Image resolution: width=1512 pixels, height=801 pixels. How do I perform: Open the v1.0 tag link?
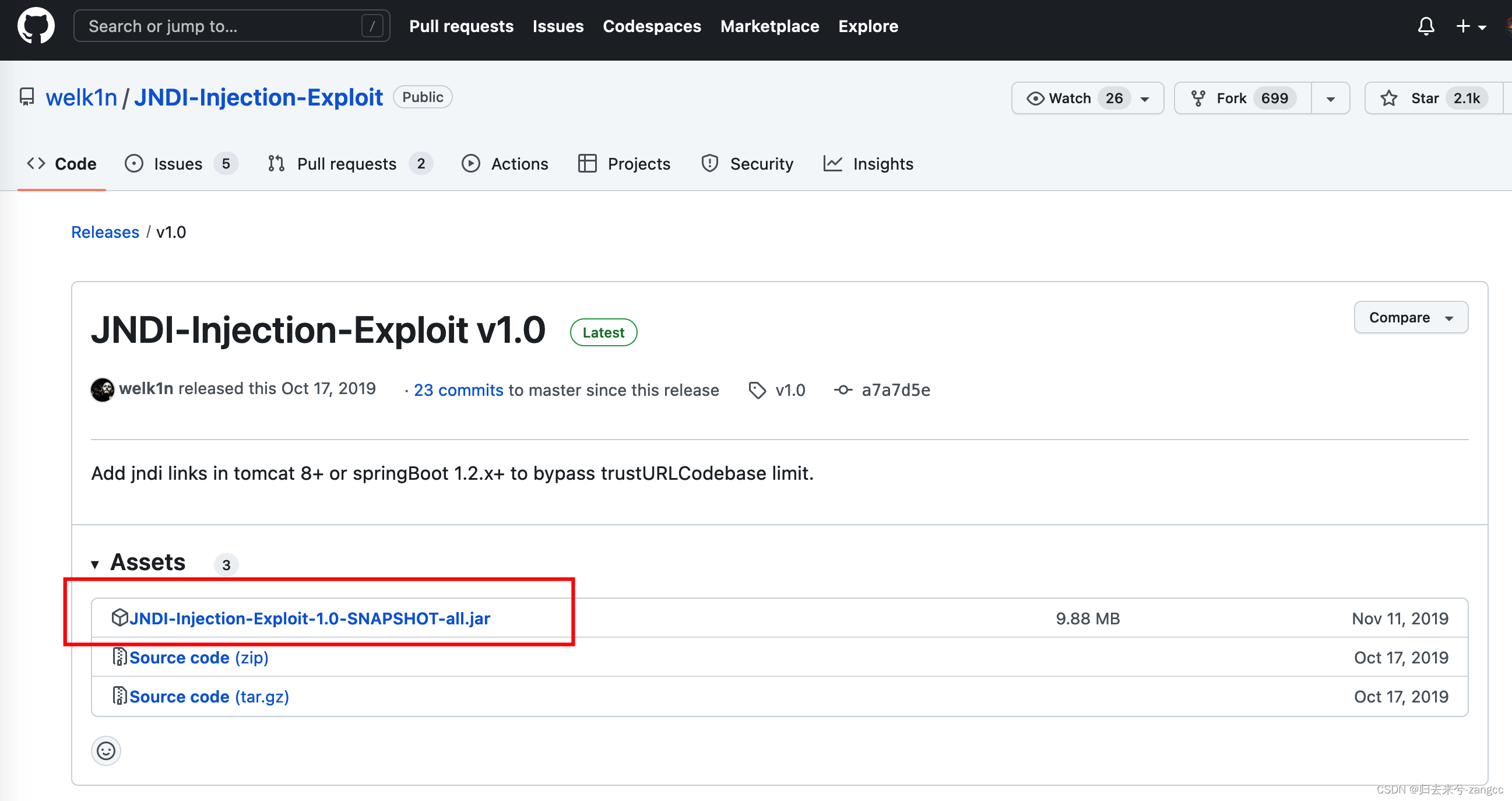pos(790,391)
